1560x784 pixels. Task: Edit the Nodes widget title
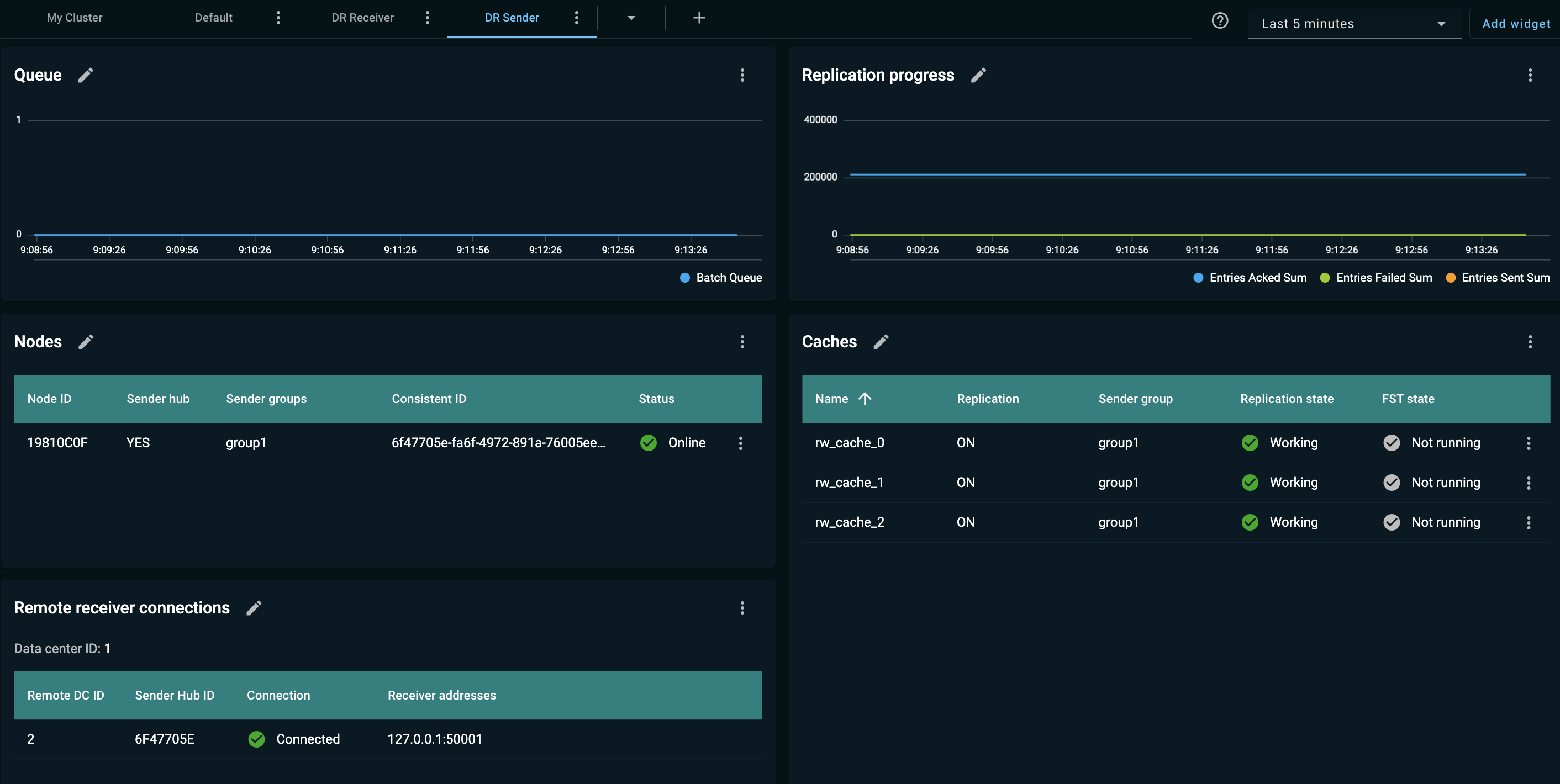86,341
